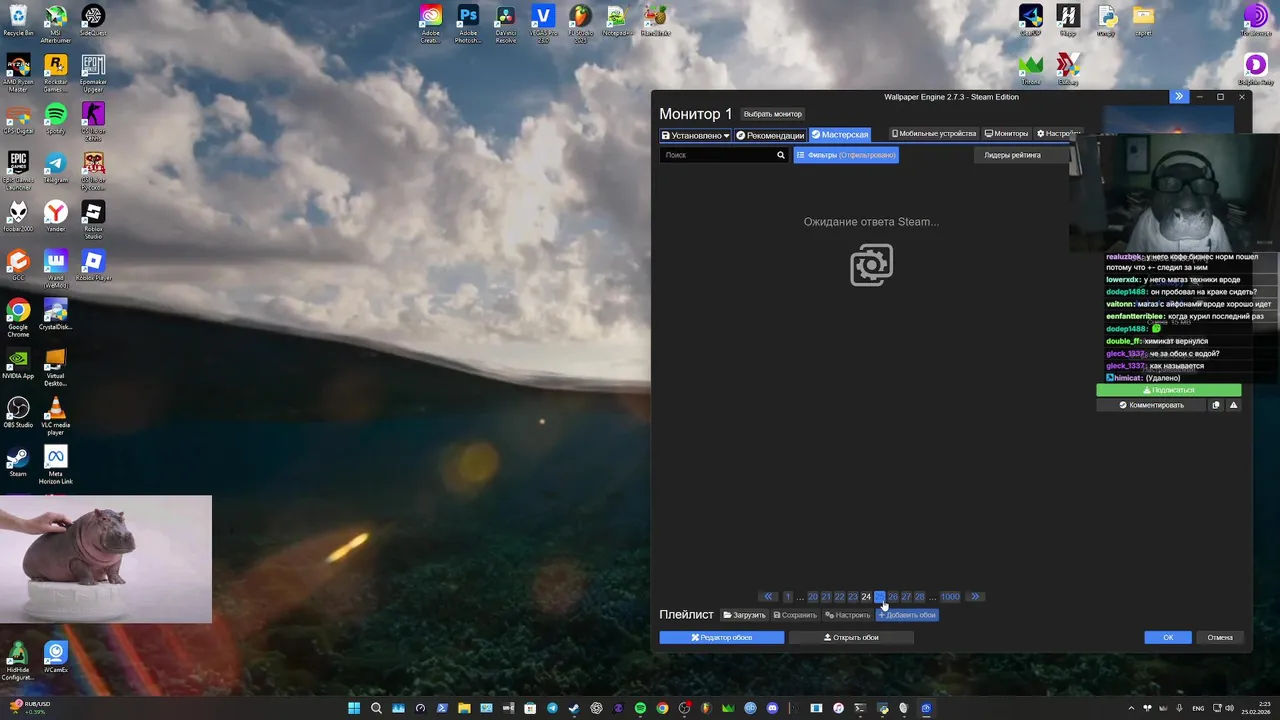Click the Выбрать монитор button

click(x=773, y=114)
